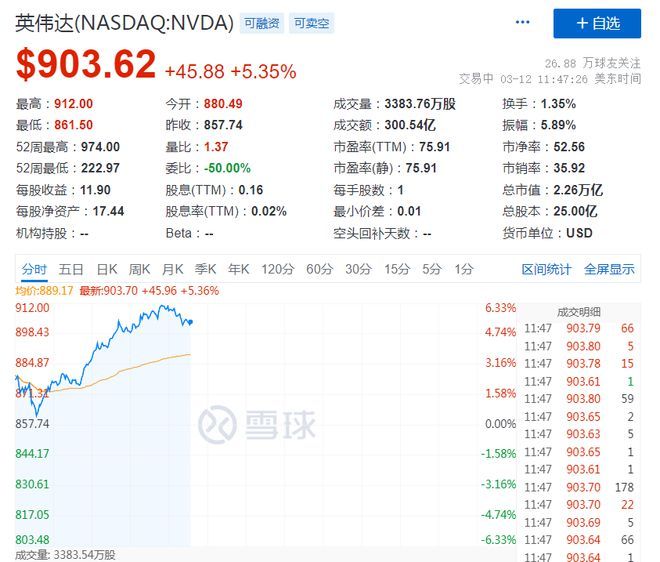
Task: Click the 成交量 value 3383.76万股
Action: pos(420,104)
